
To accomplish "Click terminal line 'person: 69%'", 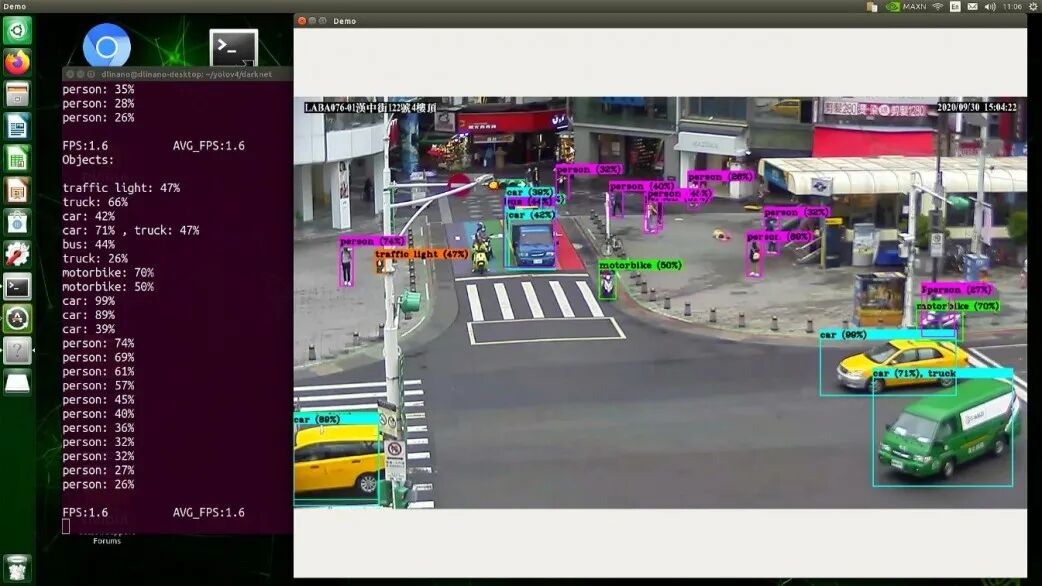I will coord(98,357).
